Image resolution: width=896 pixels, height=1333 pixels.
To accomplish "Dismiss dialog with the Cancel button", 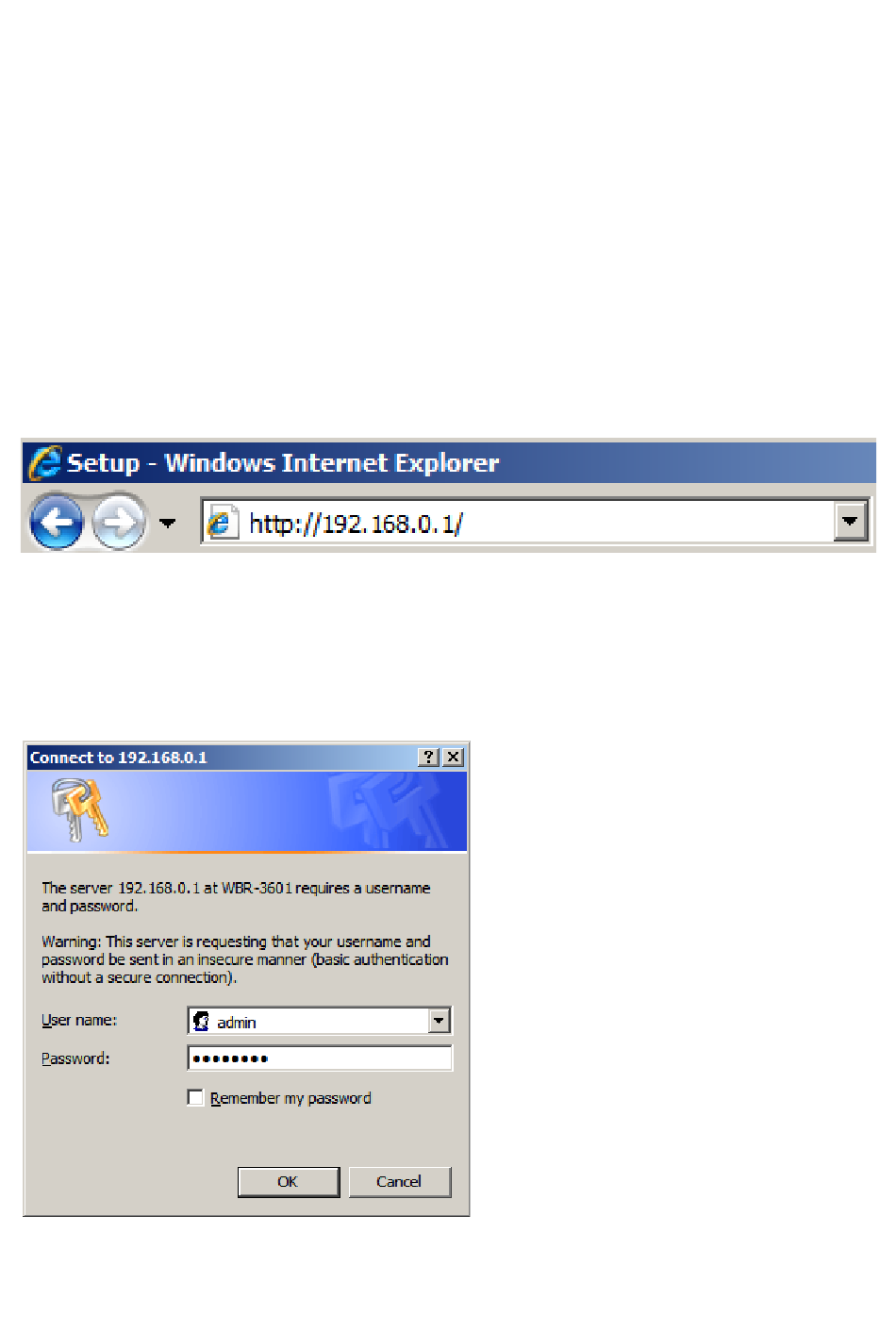I will (400, 1182).
